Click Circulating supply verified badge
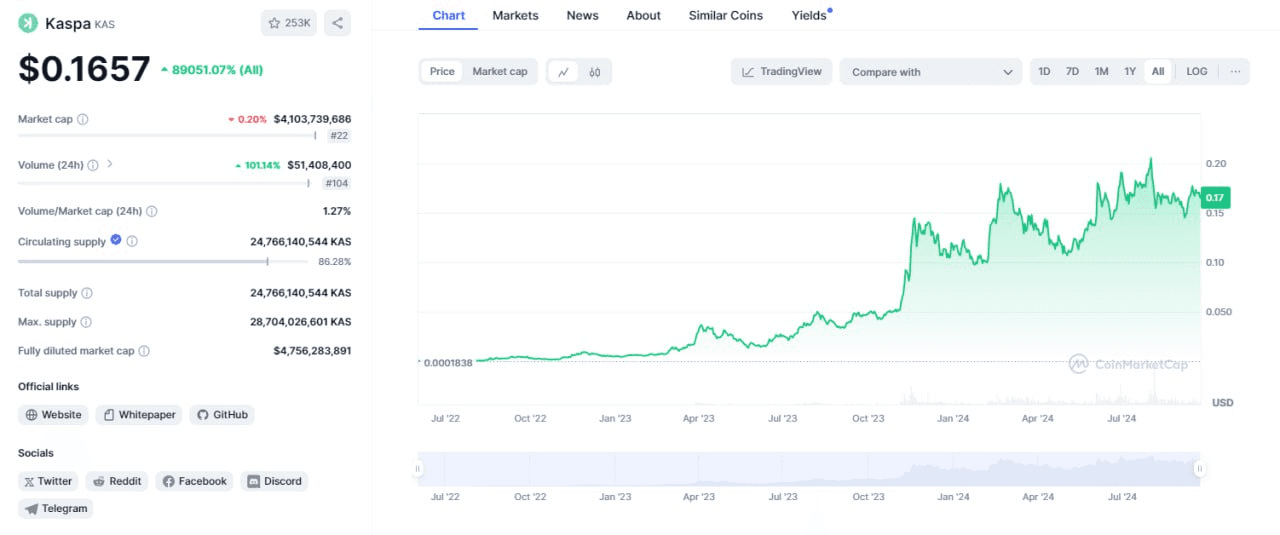The height and width of the screenshot is (535, 1280). point(116,240)
